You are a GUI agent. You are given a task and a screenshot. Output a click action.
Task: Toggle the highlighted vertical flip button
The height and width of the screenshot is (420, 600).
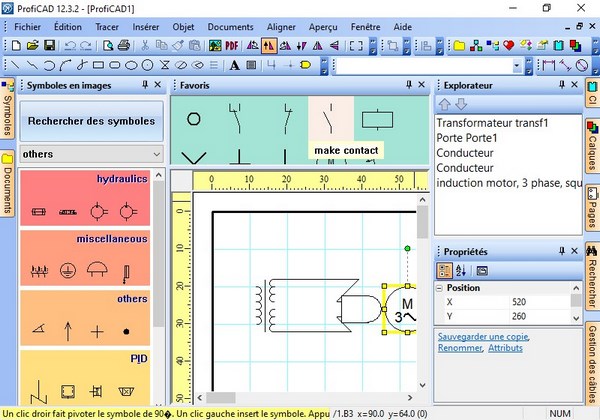tap(269, 46)
